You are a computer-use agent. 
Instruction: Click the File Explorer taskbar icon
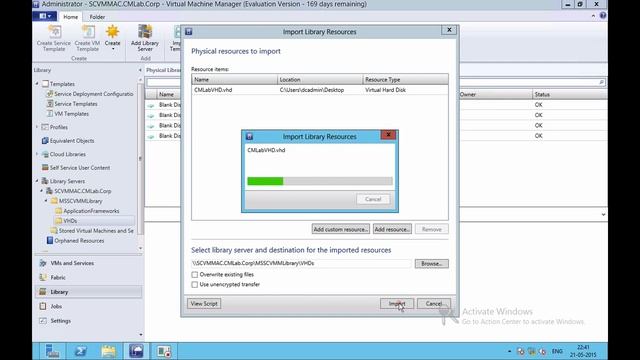pyautogui.click(x=109, y=351)
